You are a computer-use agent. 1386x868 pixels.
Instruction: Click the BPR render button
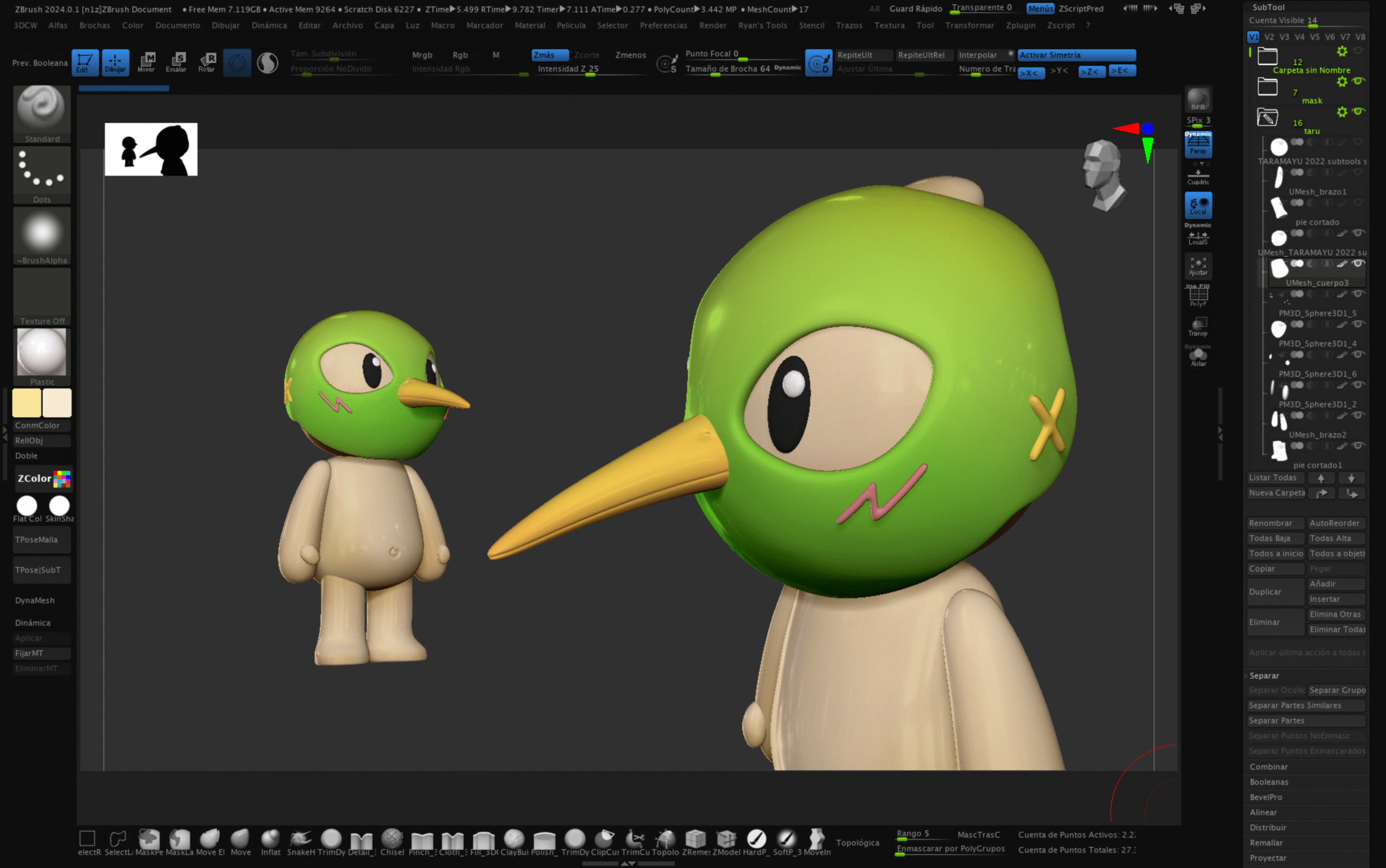point(1198,99)
